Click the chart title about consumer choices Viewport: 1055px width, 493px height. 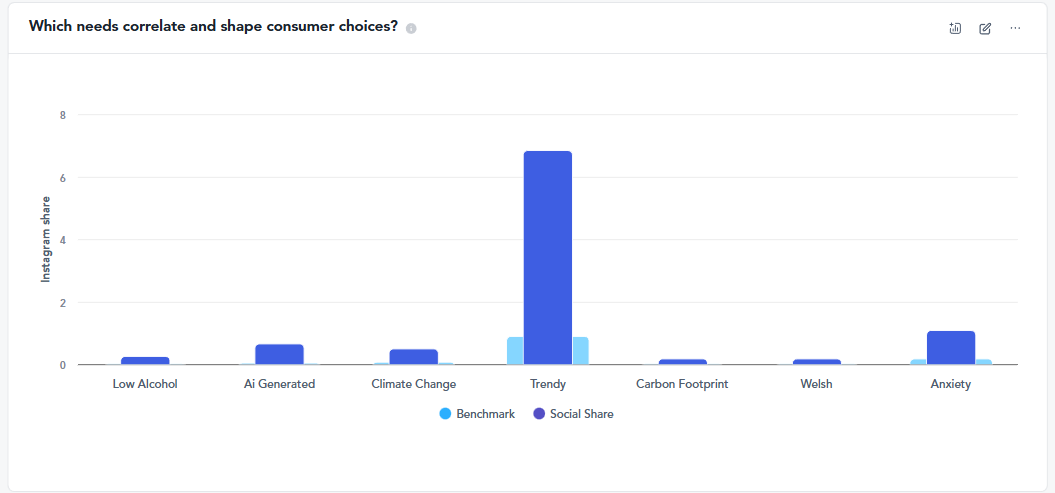tap(213, 27)
